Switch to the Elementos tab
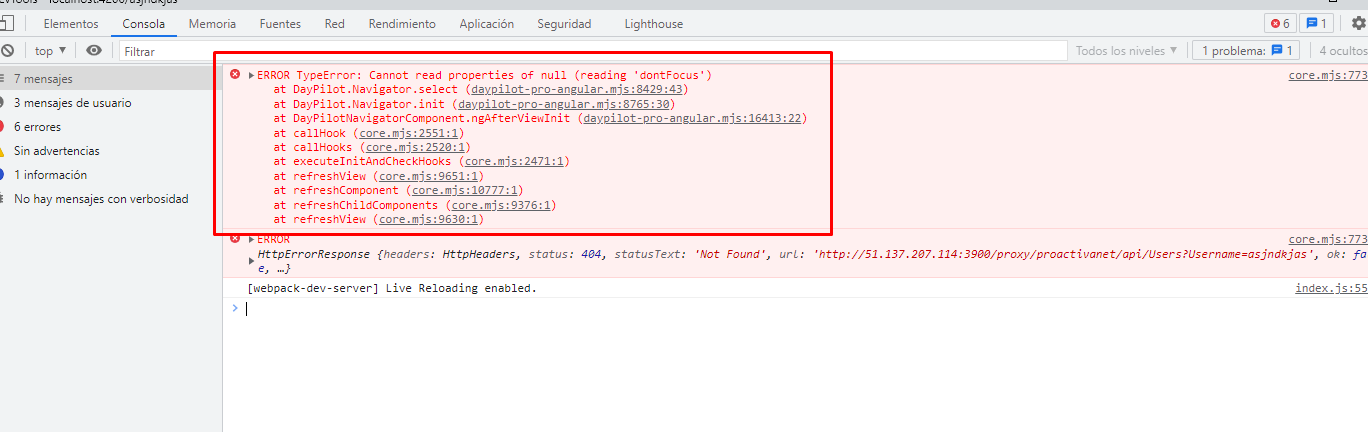The width and height of the screenshot is (1368, 432). tap(71, 23)
